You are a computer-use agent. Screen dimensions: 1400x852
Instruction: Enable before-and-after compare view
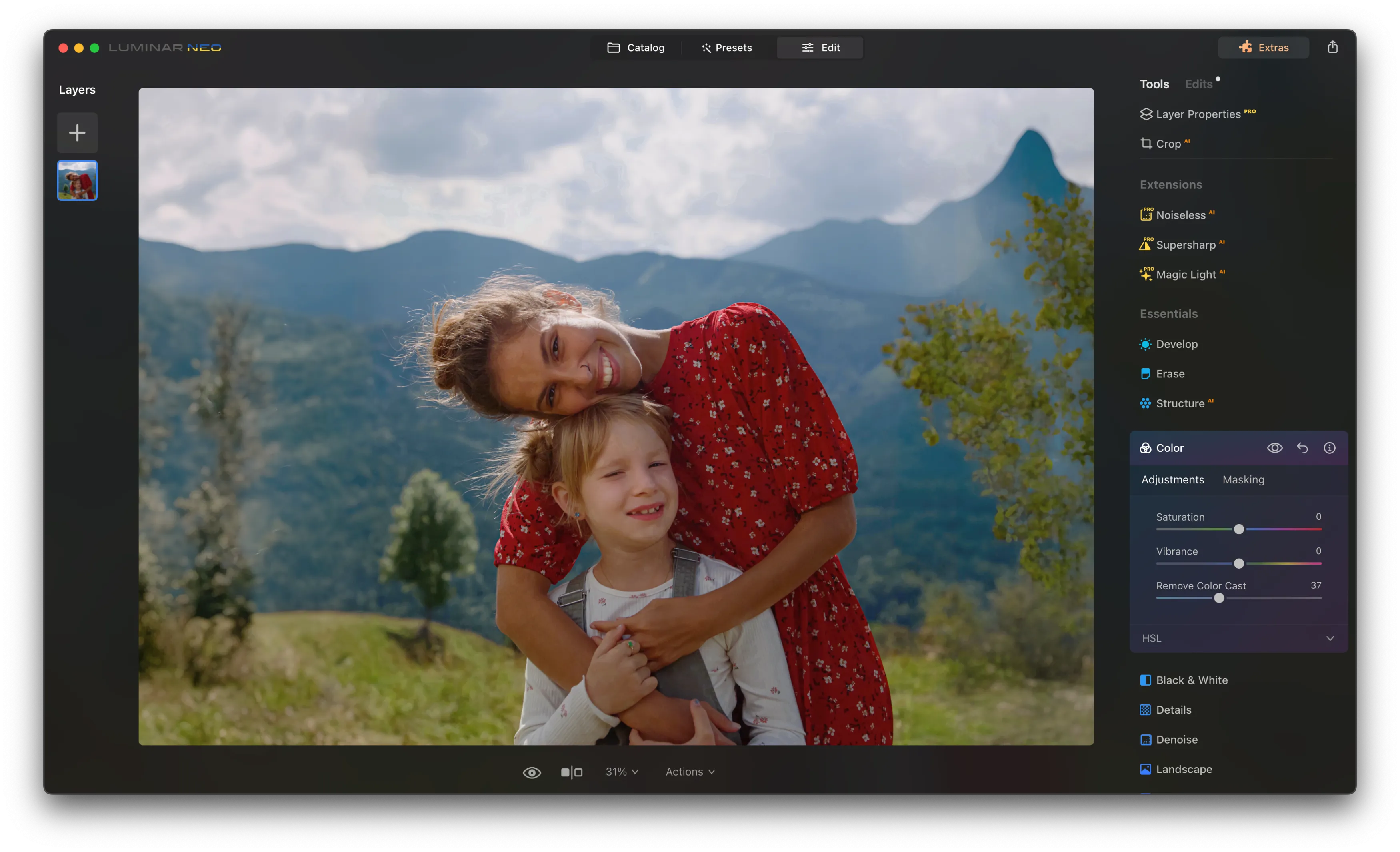[572, 771]
